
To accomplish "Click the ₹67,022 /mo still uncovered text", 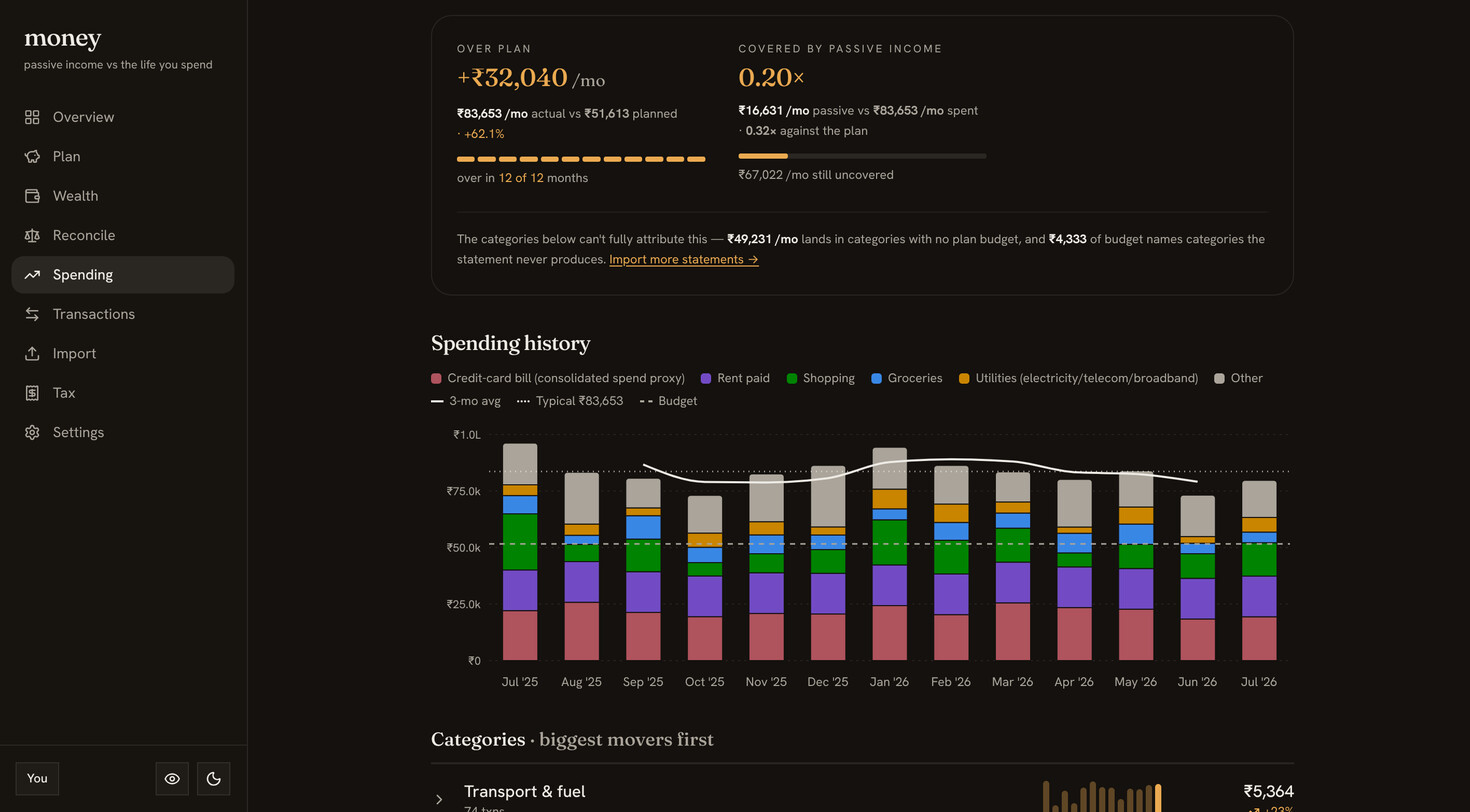I will [816, 175].
